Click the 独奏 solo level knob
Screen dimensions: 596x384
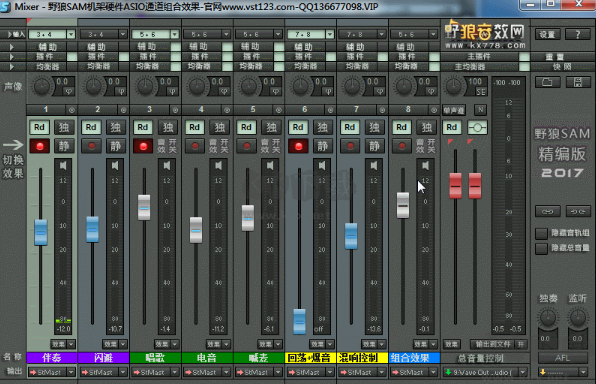pyautogui.click(x=547, y=317)
